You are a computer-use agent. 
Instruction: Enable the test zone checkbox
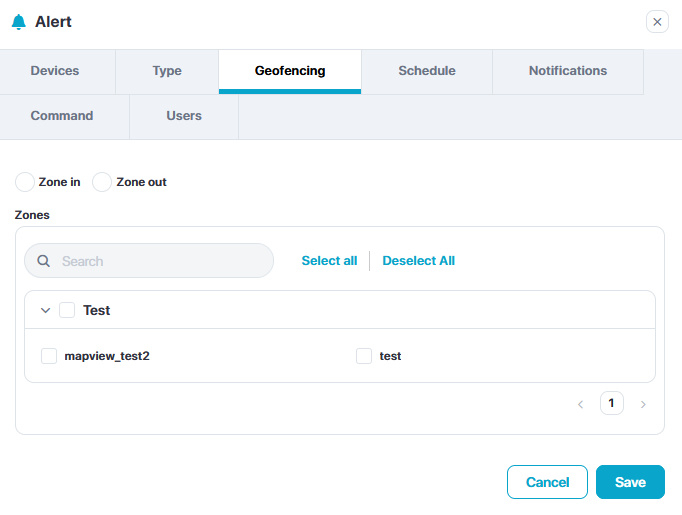[x=364, y=356]
